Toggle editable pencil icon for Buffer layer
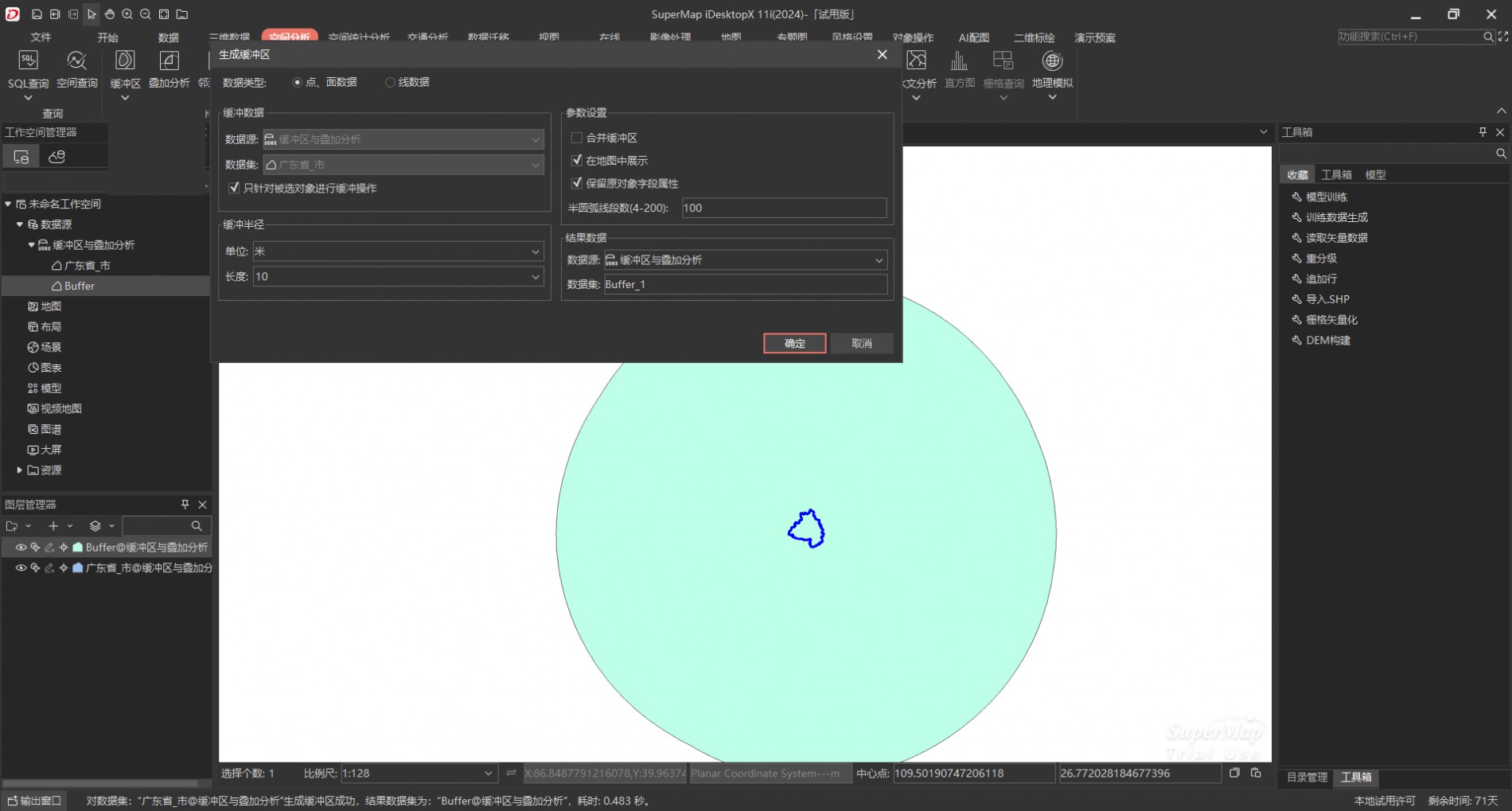Viewport: 1512px width, 811px height. (x=49, y=548)
